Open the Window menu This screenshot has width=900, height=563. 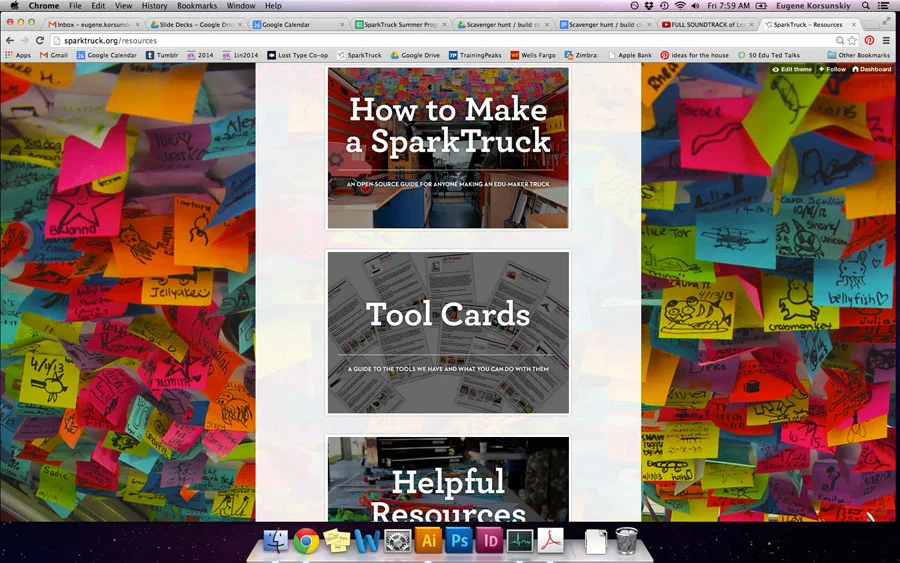click(240, 6)
